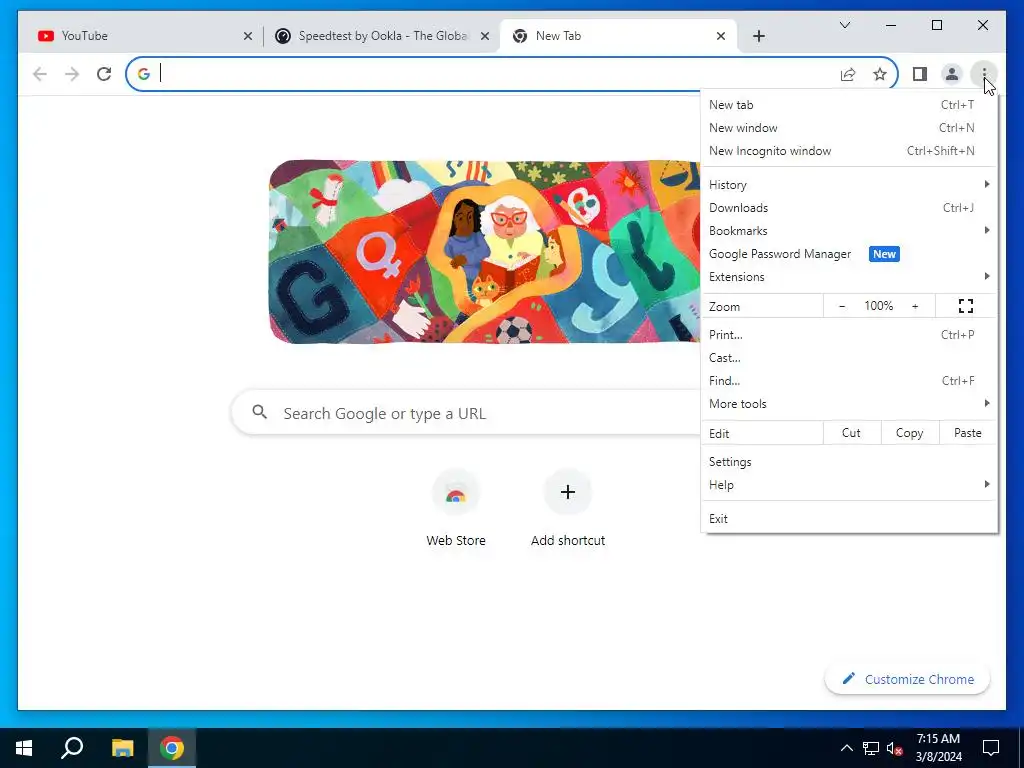Open the tab search chevron

pos(844,25)
